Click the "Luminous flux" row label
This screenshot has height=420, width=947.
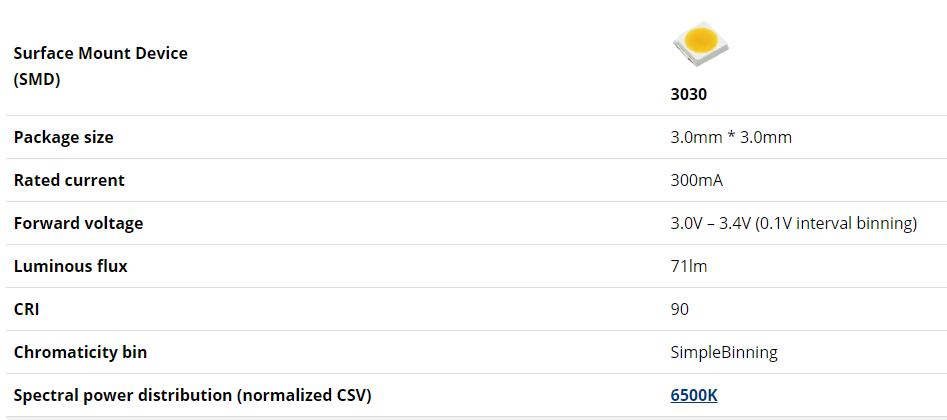70,266
